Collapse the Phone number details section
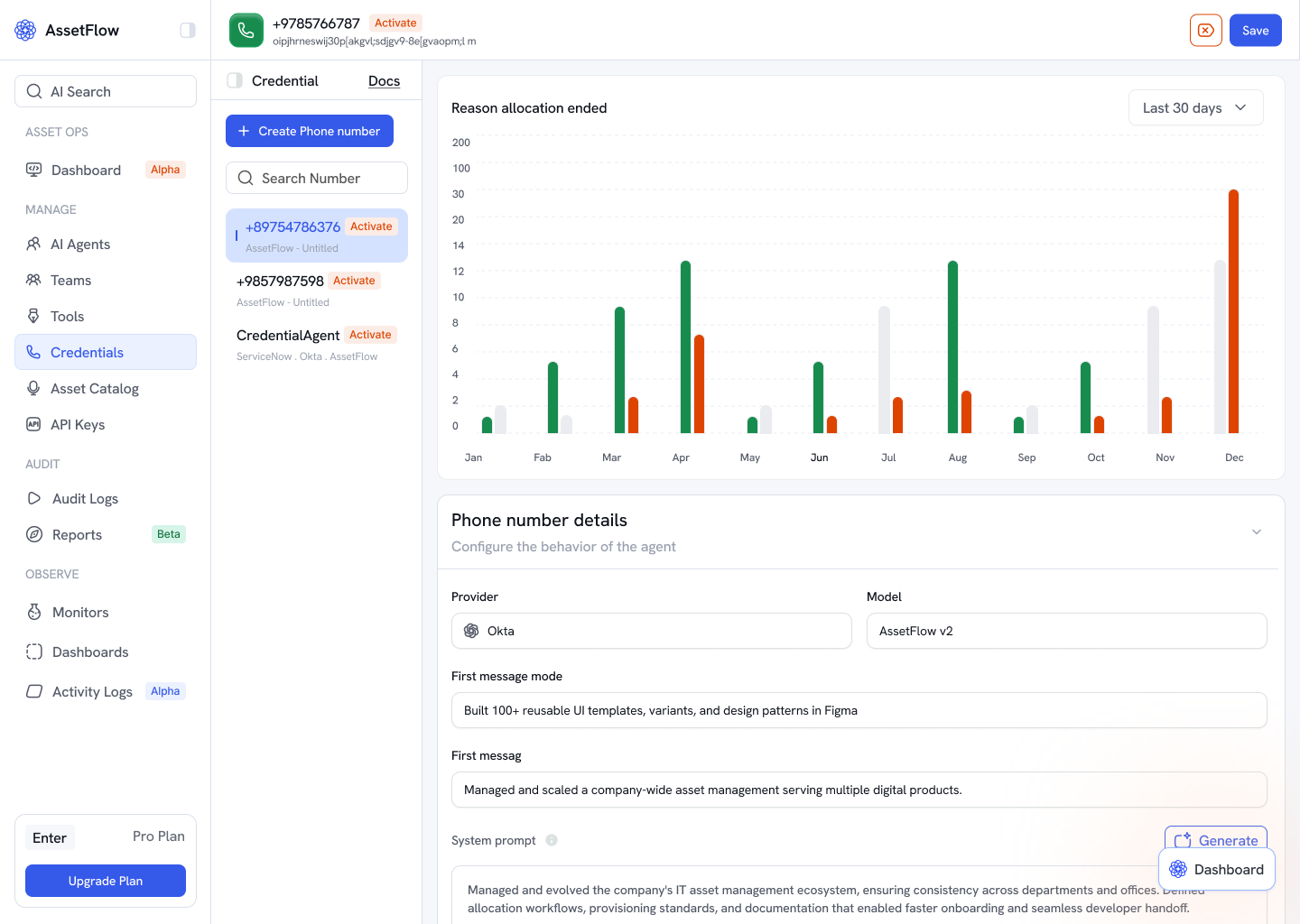Image resolution: width=1300 pixels, height=924 pixels. (1257, 531)
